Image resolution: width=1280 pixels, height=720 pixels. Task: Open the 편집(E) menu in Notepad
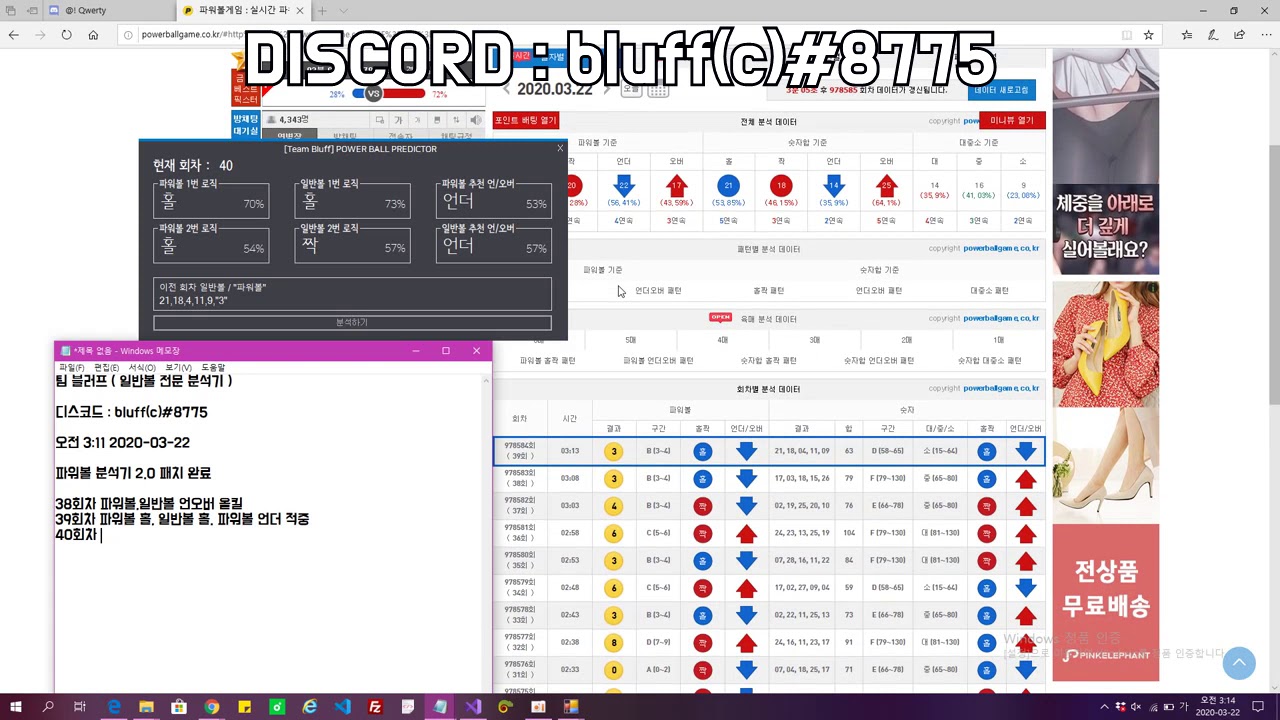tap(106, 368)
